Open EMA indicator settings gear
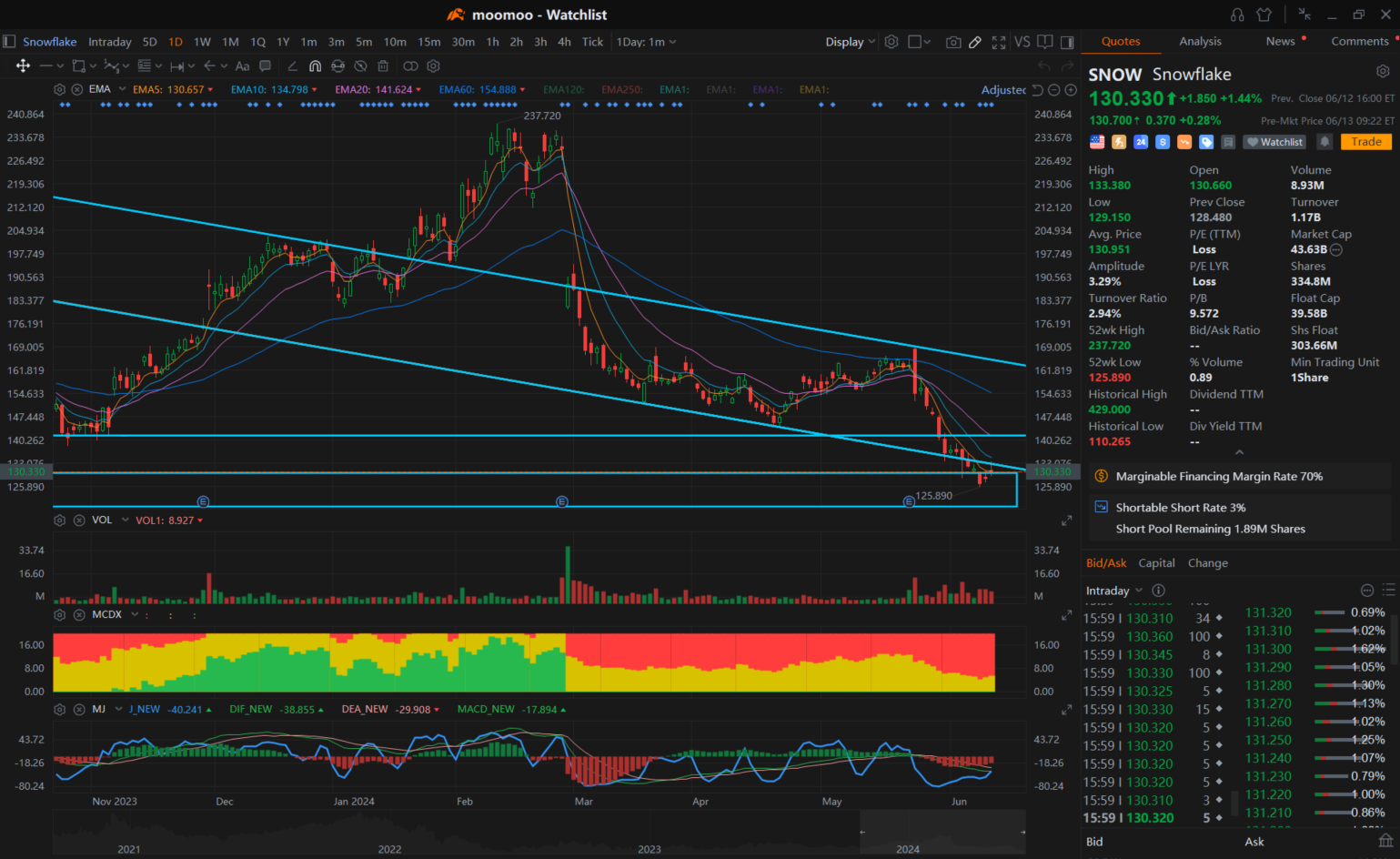1400x859 pixels. tap(59, 89)
